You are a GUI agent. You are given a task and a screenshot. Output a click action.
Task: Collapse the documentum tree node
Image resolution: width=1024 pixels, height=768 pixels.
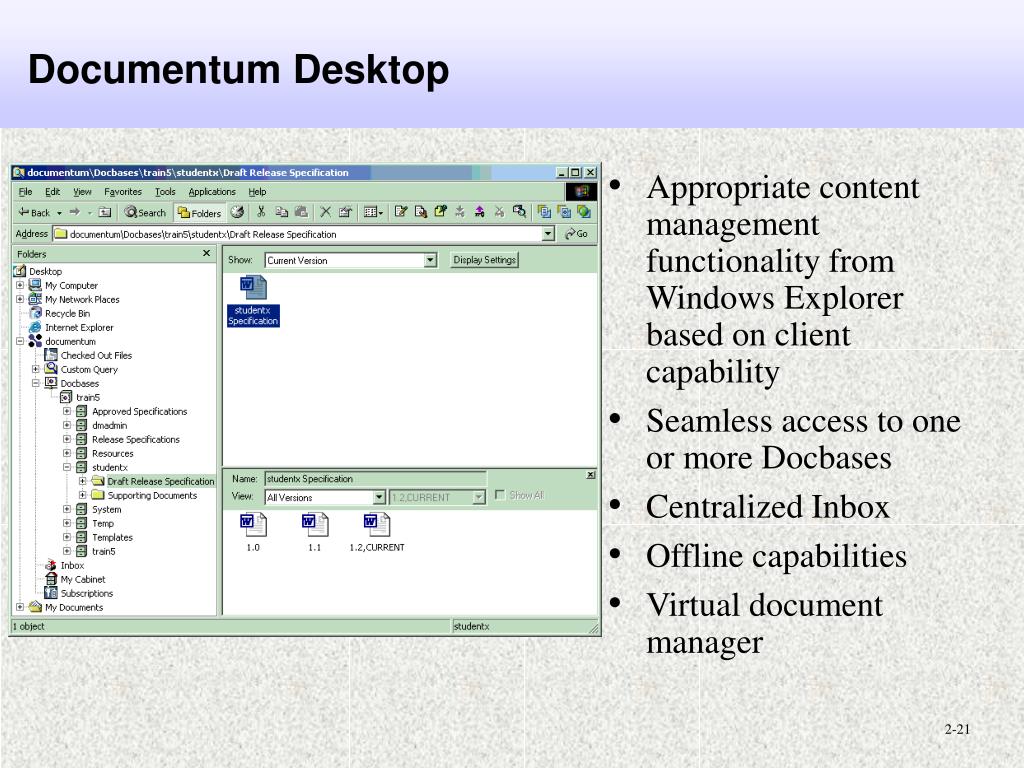[x=20, y=341]
